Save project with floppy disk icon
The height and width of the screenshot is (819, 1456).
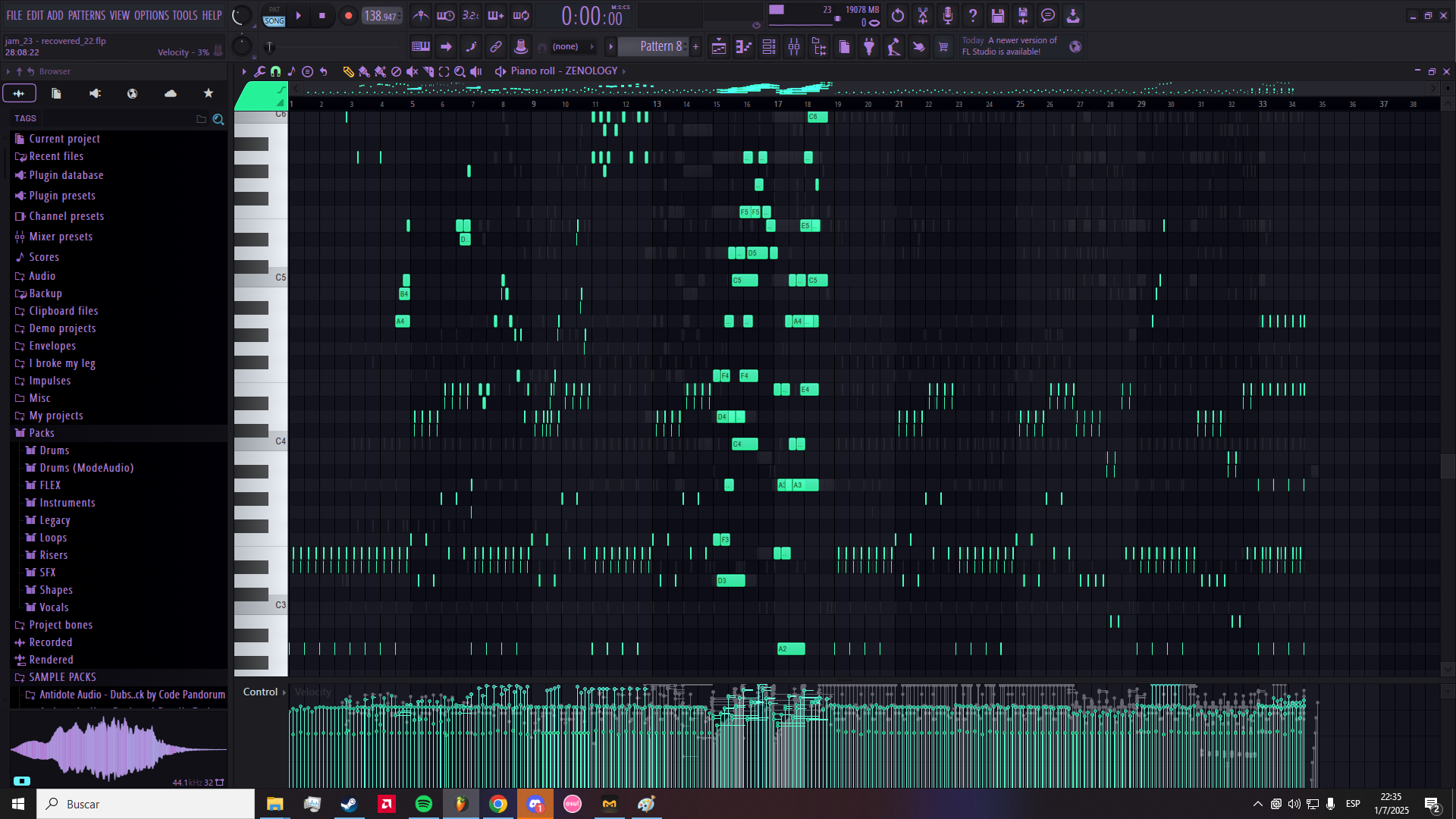click(x=998, y=15)
